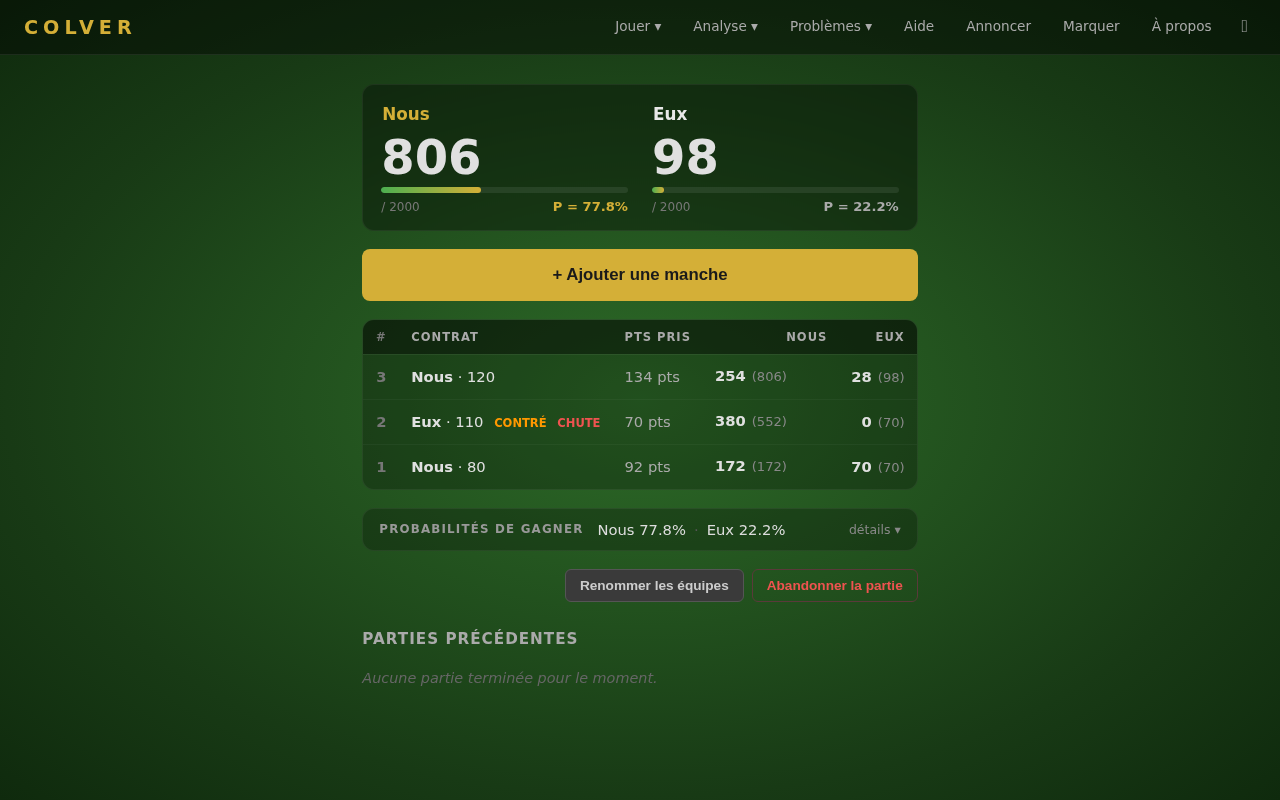Select round 2 row Eux · 110
This screenshot has width=1280, height=800.
pos(640,422)
